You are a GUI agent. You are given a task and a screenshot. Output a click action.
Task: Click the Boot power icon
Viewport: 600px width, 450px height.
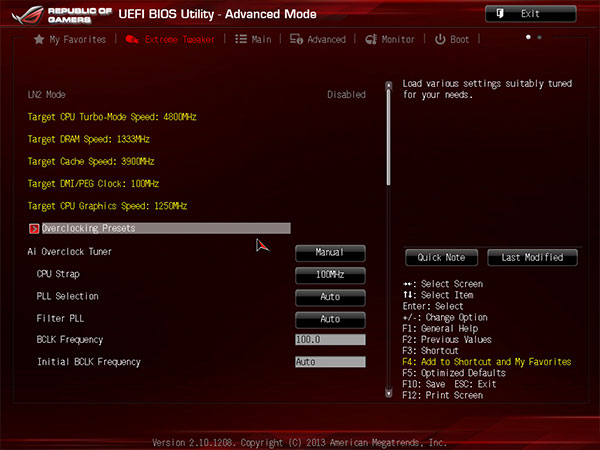click(440, 39)
